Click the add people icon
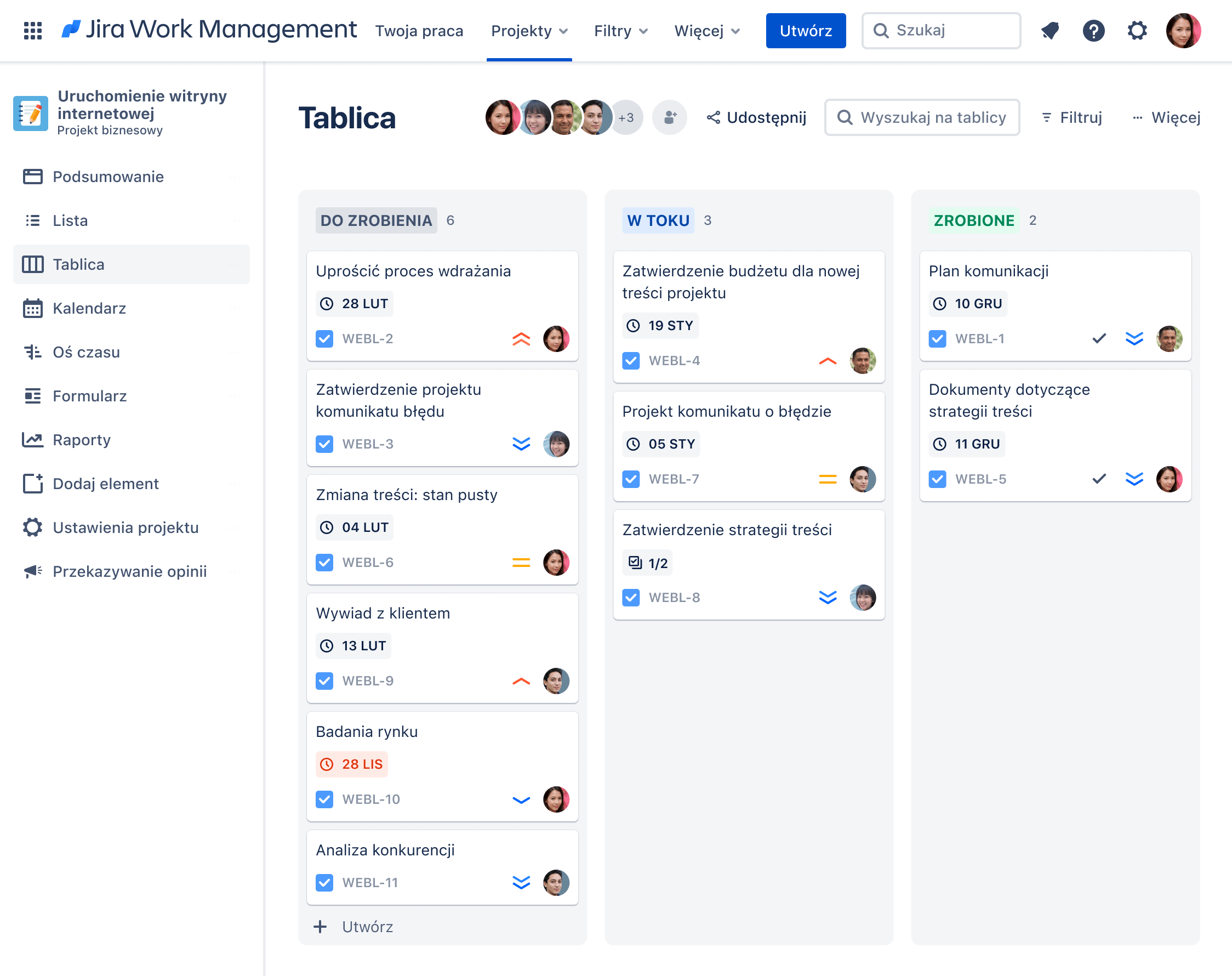The image size is (1232, 976). click(669, 117)
